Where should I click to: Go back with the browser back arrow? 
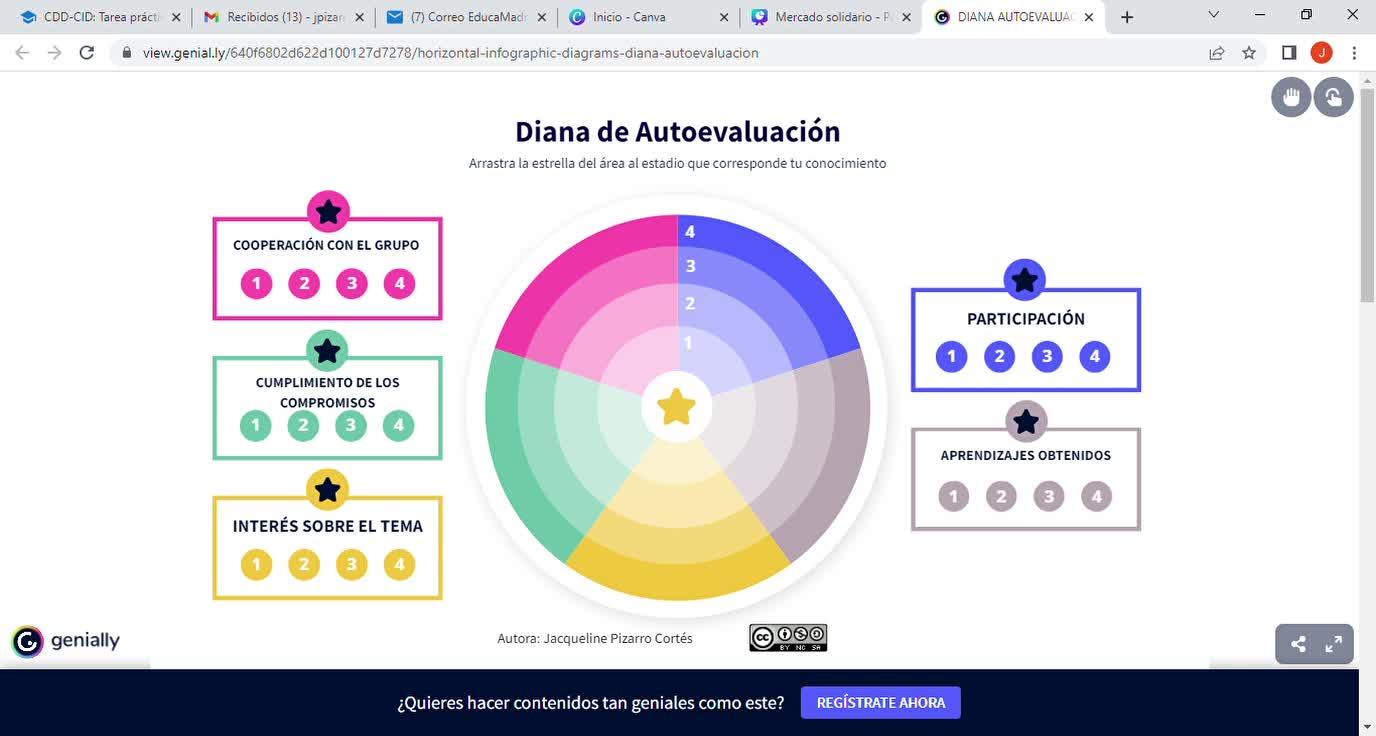click(x=23, y=53)
